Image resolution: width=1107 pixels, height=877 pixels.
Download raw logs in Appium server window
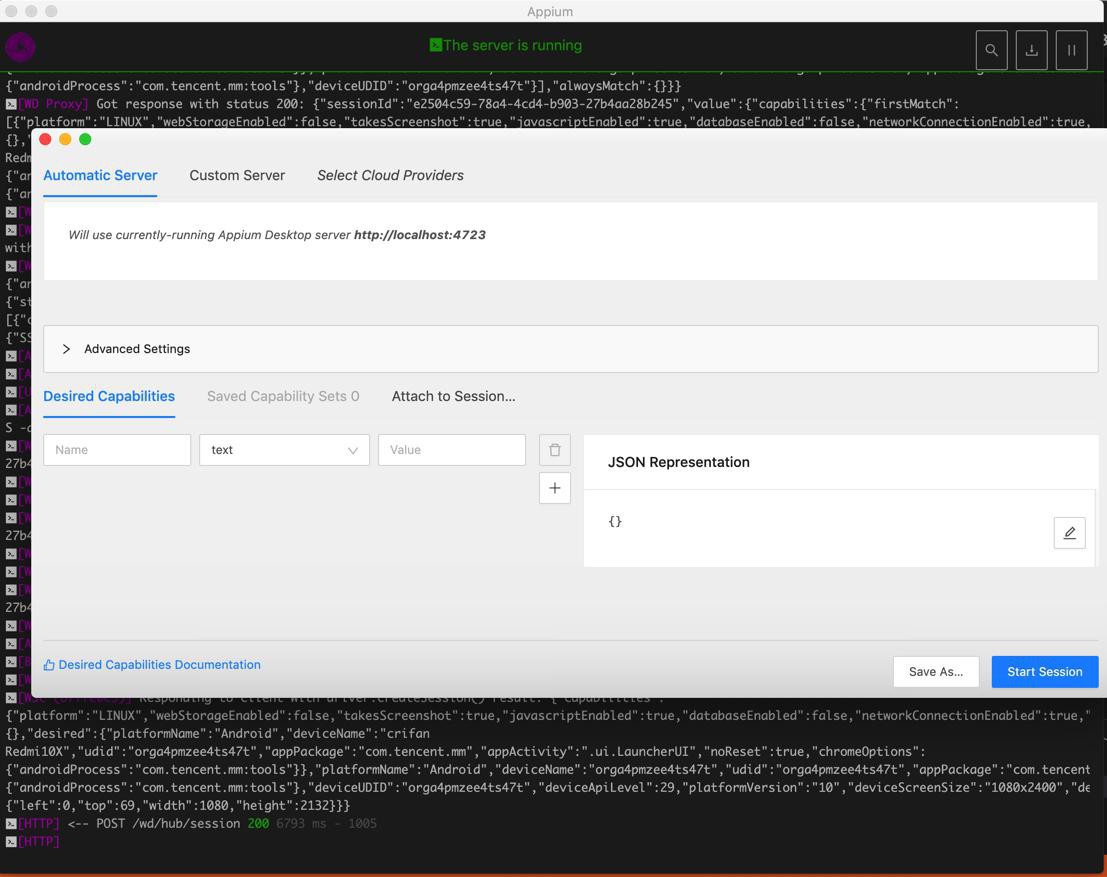click(1031, 50)
